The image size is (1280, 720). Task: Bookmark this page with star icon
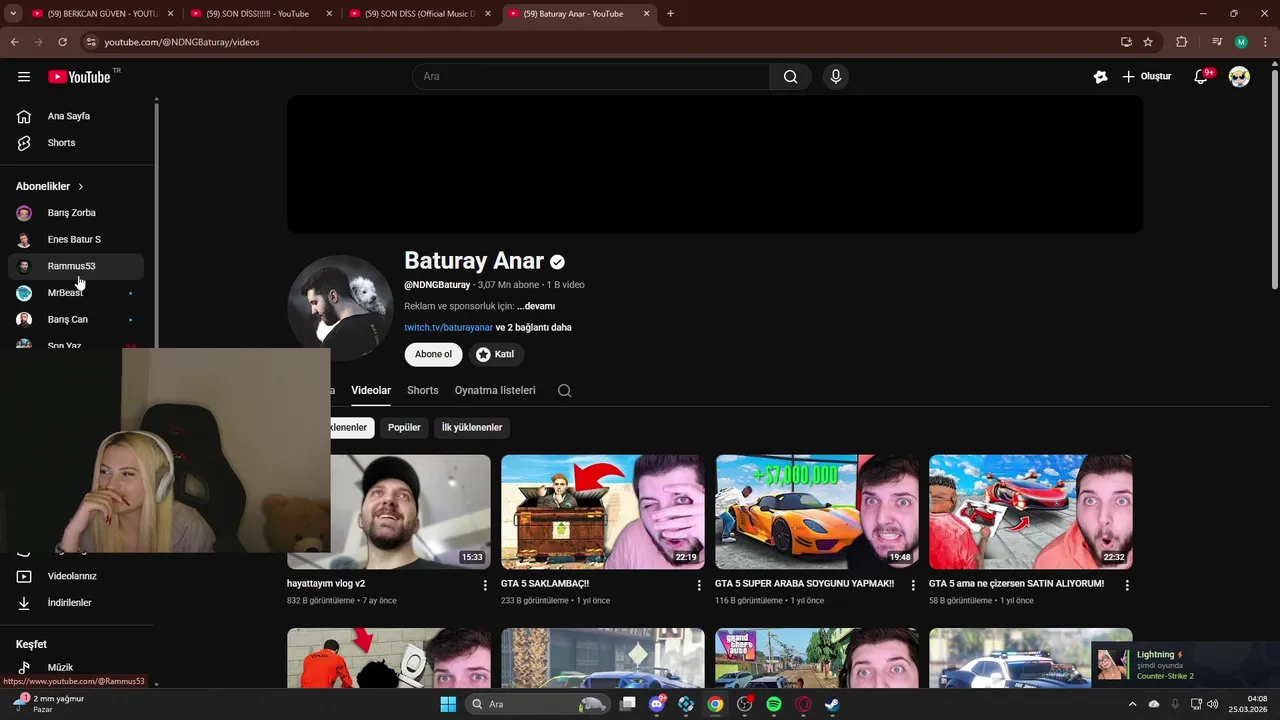point(1148,42)
